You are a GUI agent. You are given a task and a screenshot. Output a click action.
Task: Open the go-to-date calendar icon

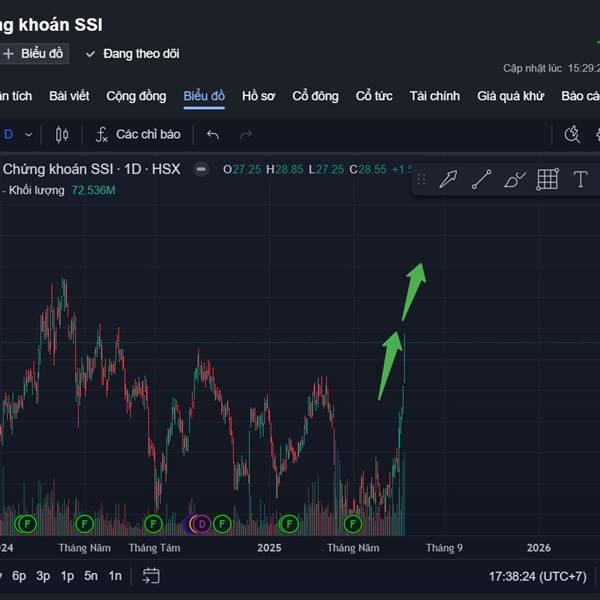(151, 576)
